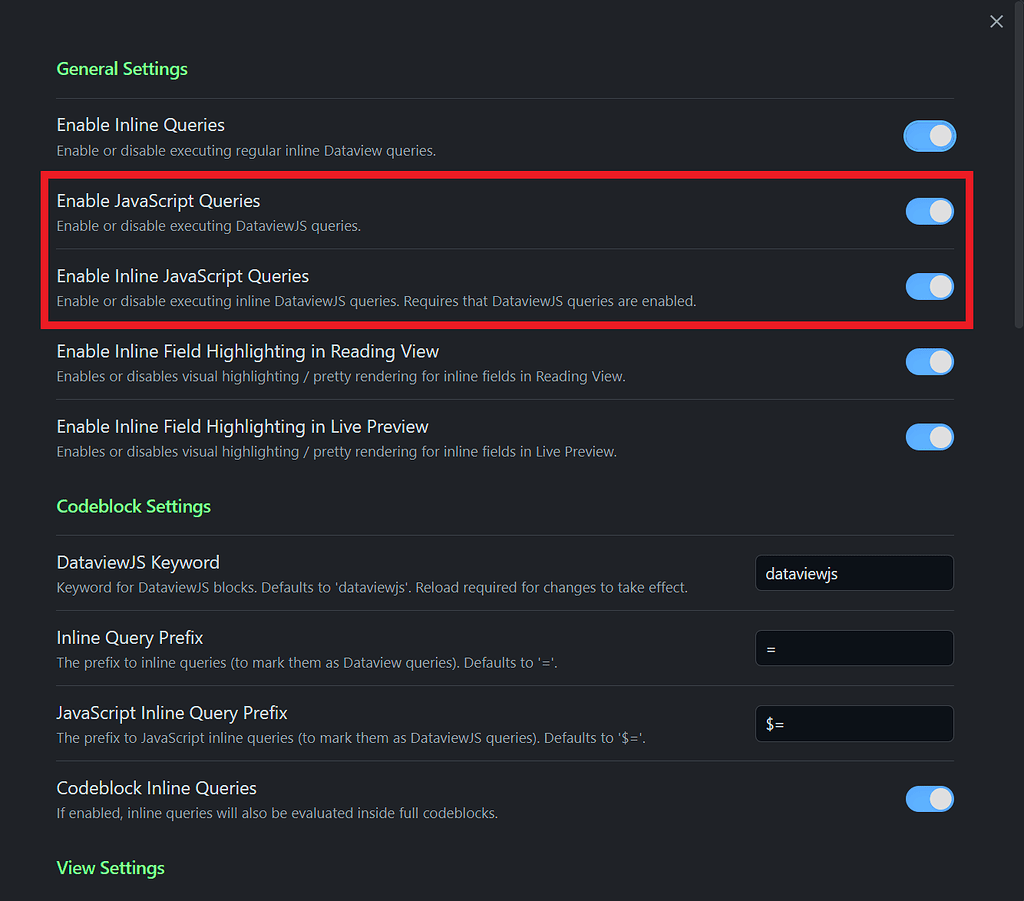Click the Enable Inline Queries setting title
The image size is (1024, 901).
click(141, 125)
